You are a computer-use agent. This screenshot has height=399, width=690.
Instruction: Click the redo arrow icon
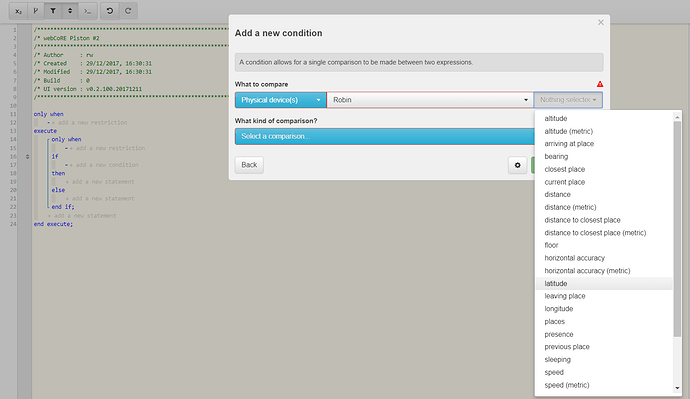[x=128, y=11]
